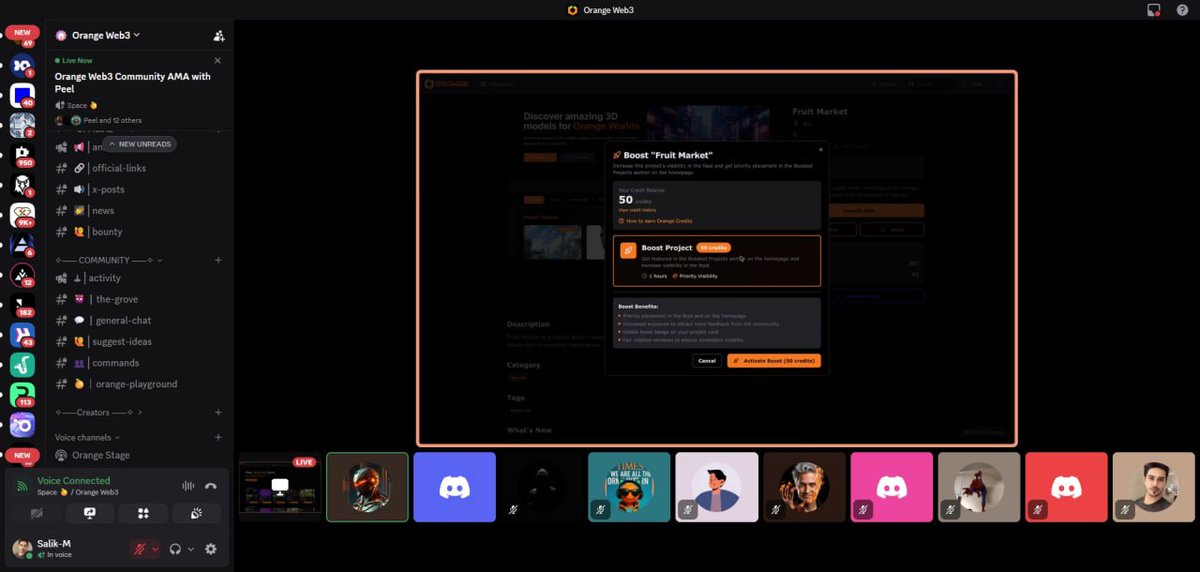1200x572 pixels.
Task: Select the blue Discord logo participant tile
Action: pos(455,487)
